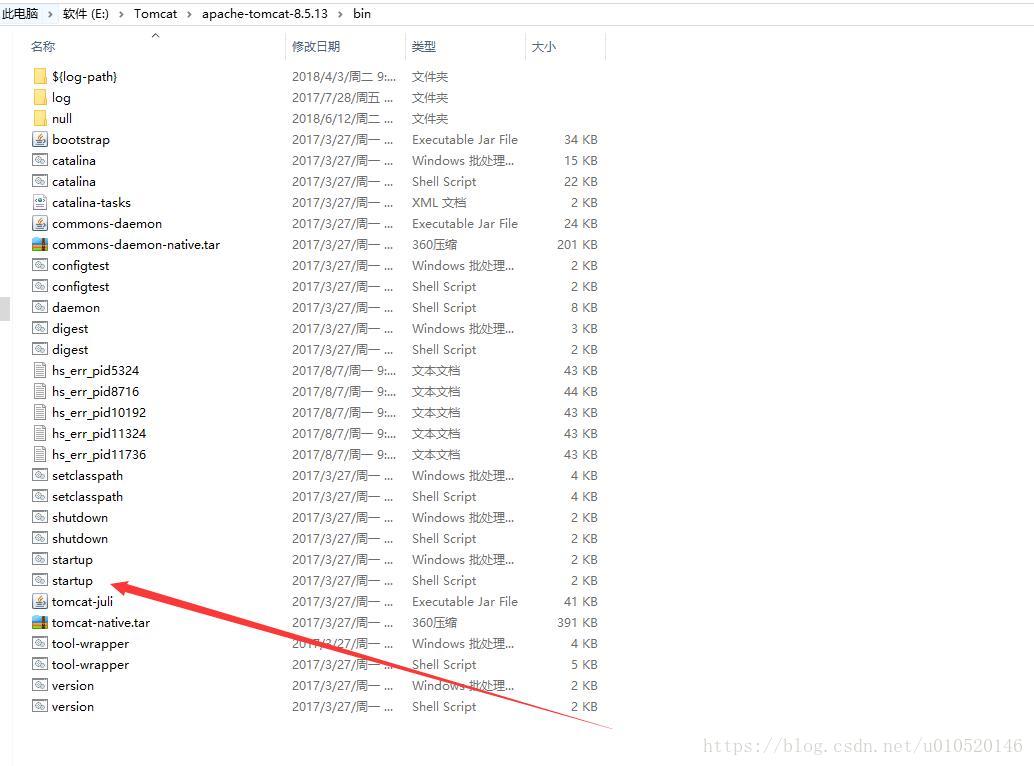Click the 41 KB size of tomcat-juli
The image size is (1034, 766).
point(580,601)
